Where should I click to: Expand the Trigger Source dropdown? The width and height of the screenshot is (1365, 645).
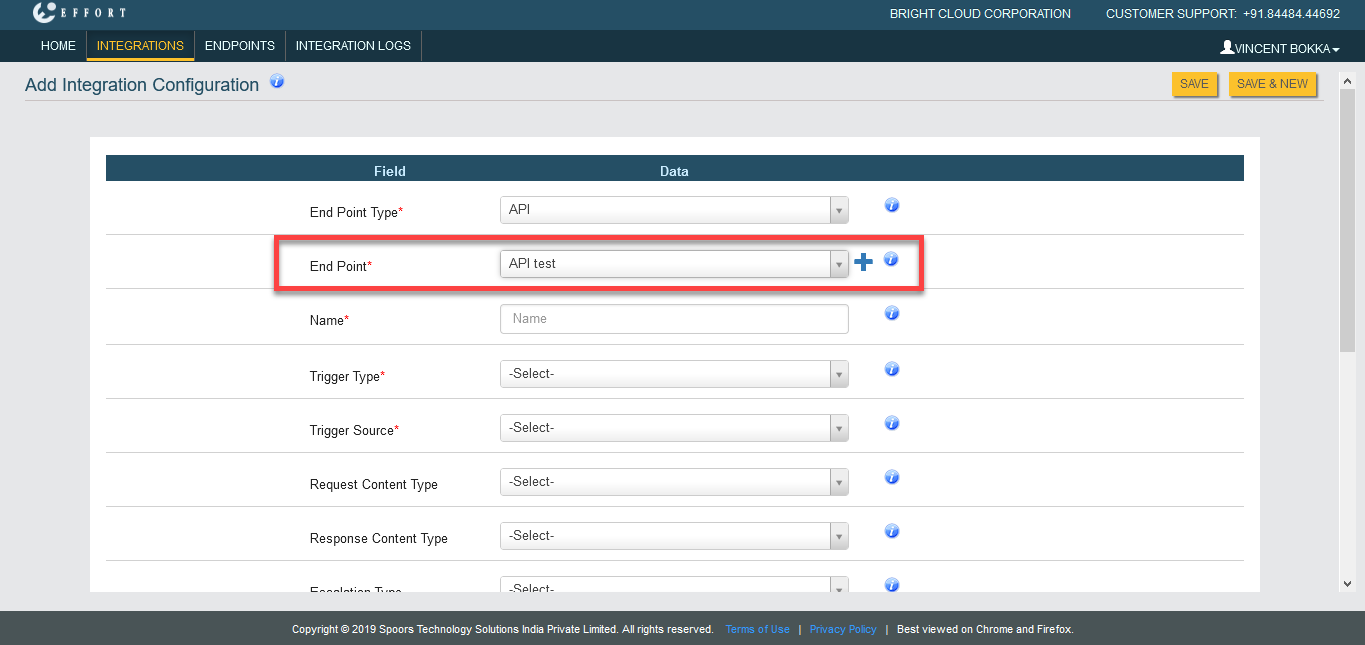[x=673, y=428]
